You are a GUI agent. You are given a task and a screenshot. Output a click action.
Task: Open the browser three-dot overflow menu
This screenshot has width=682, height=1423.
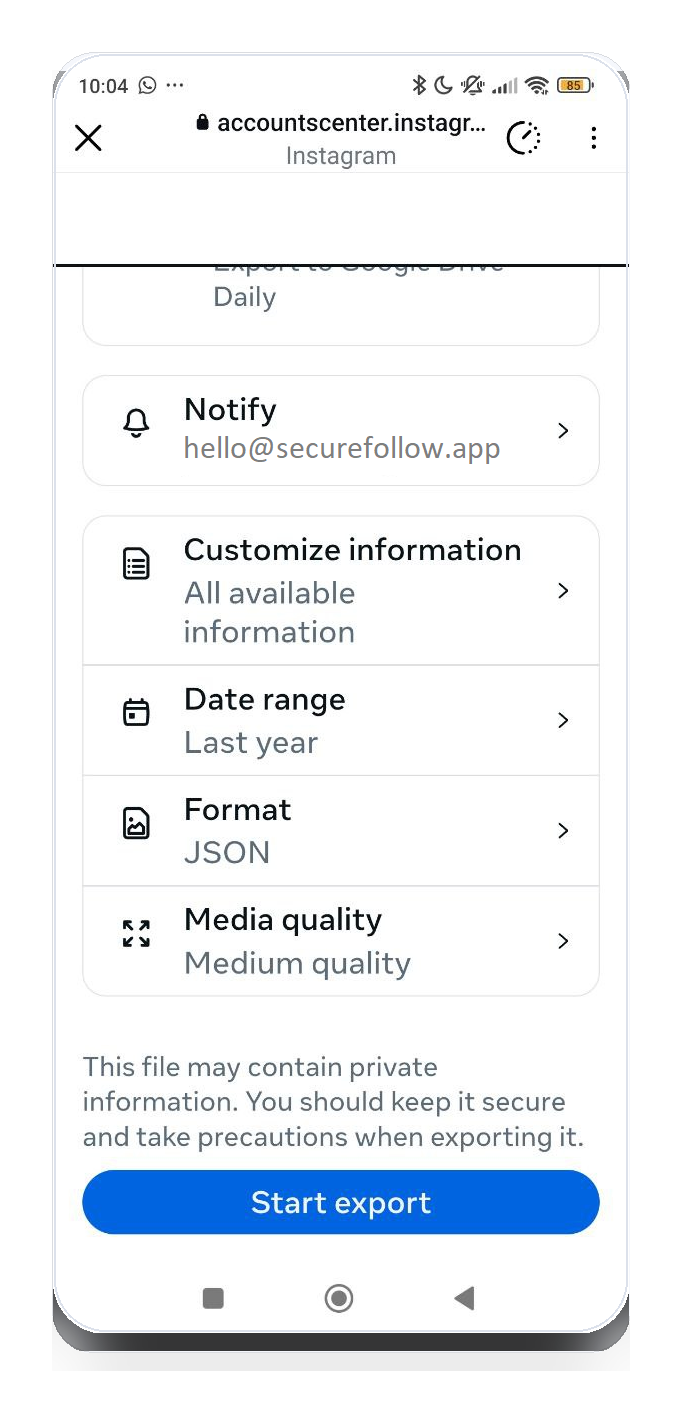tap(594, 137)
